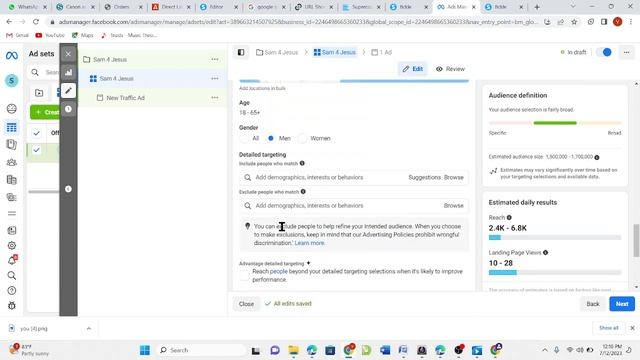640x360 pixels.
Task: Select the pencil edit icon in dark strip
Action: (x=68, y=91)
